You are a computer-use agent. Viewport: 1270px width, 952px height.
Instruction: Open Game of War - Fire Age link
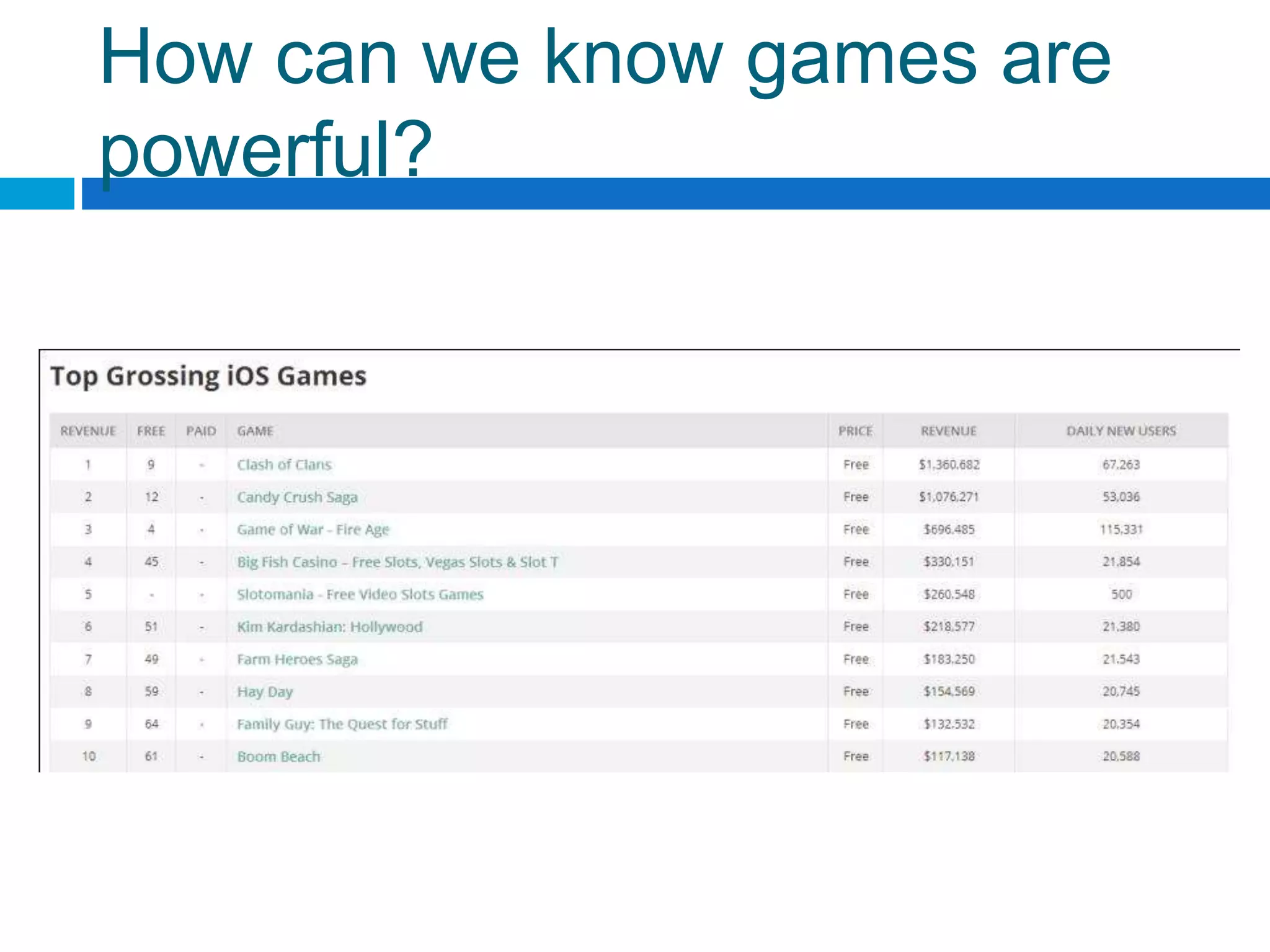tap(313, 530)
